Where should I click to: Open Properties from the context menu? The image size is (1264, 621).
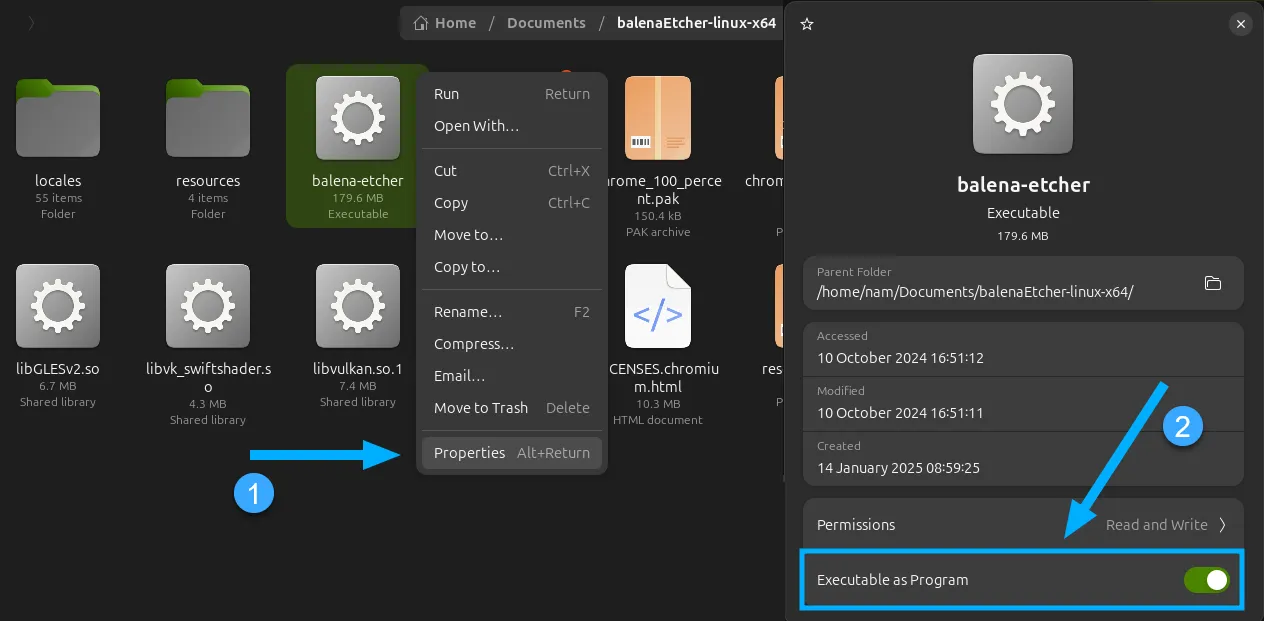(x=512, y=453)
